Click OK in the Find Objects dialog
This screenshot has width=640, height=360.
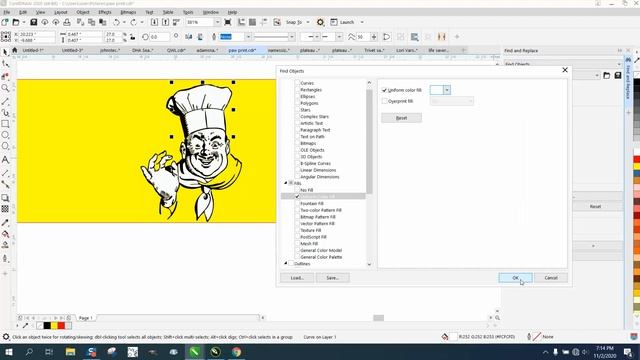point(515,278)
